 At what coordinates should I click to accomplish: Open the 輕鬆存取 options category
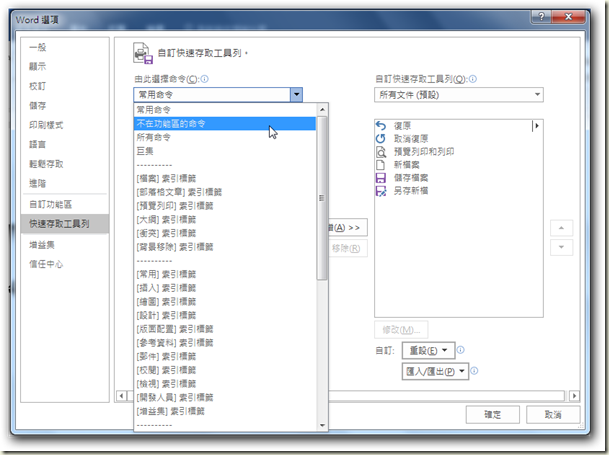click(65, 164)
